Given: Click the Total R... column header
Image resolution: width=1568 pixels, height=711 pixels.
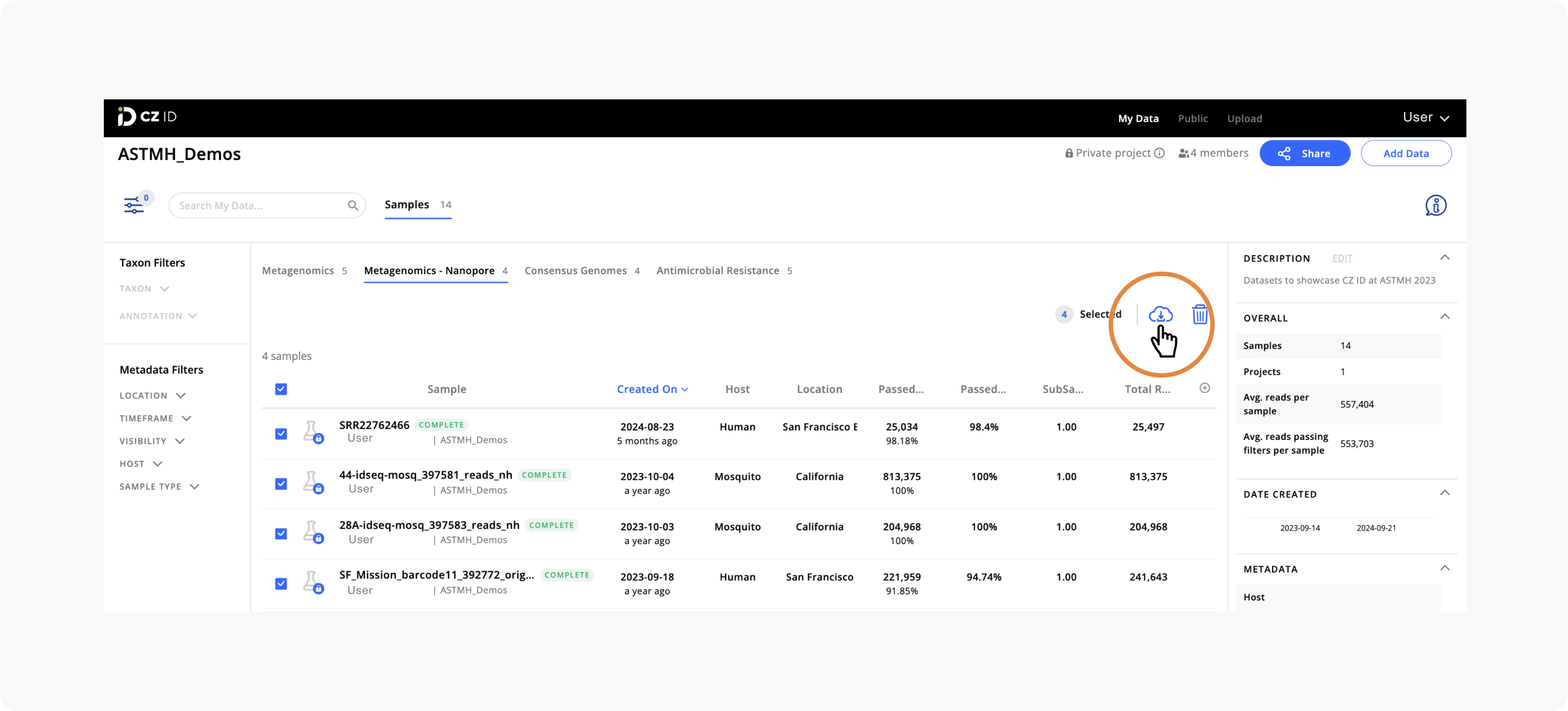Looking at the screenshot, I should point(1147,389).
